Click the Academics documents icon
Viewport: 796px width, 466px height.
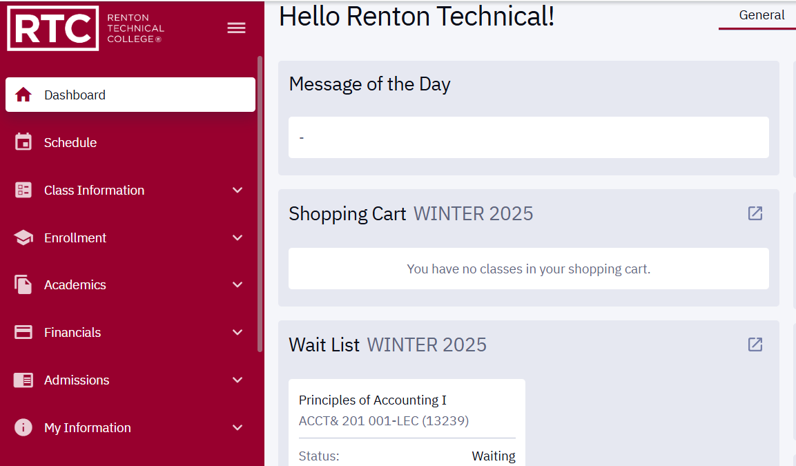coord(23,285)
